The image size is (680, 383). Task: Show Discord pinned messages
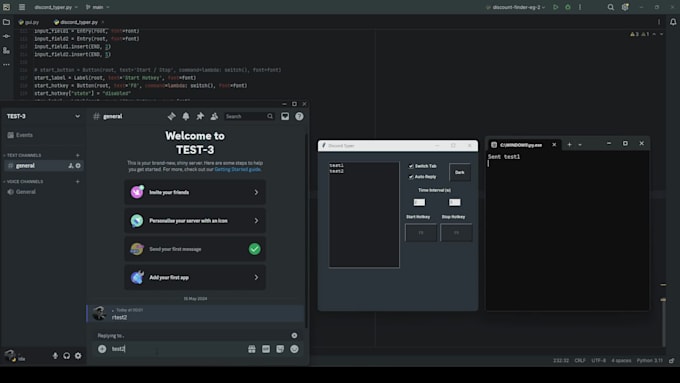pyautogui.click(x=200, y=116)
